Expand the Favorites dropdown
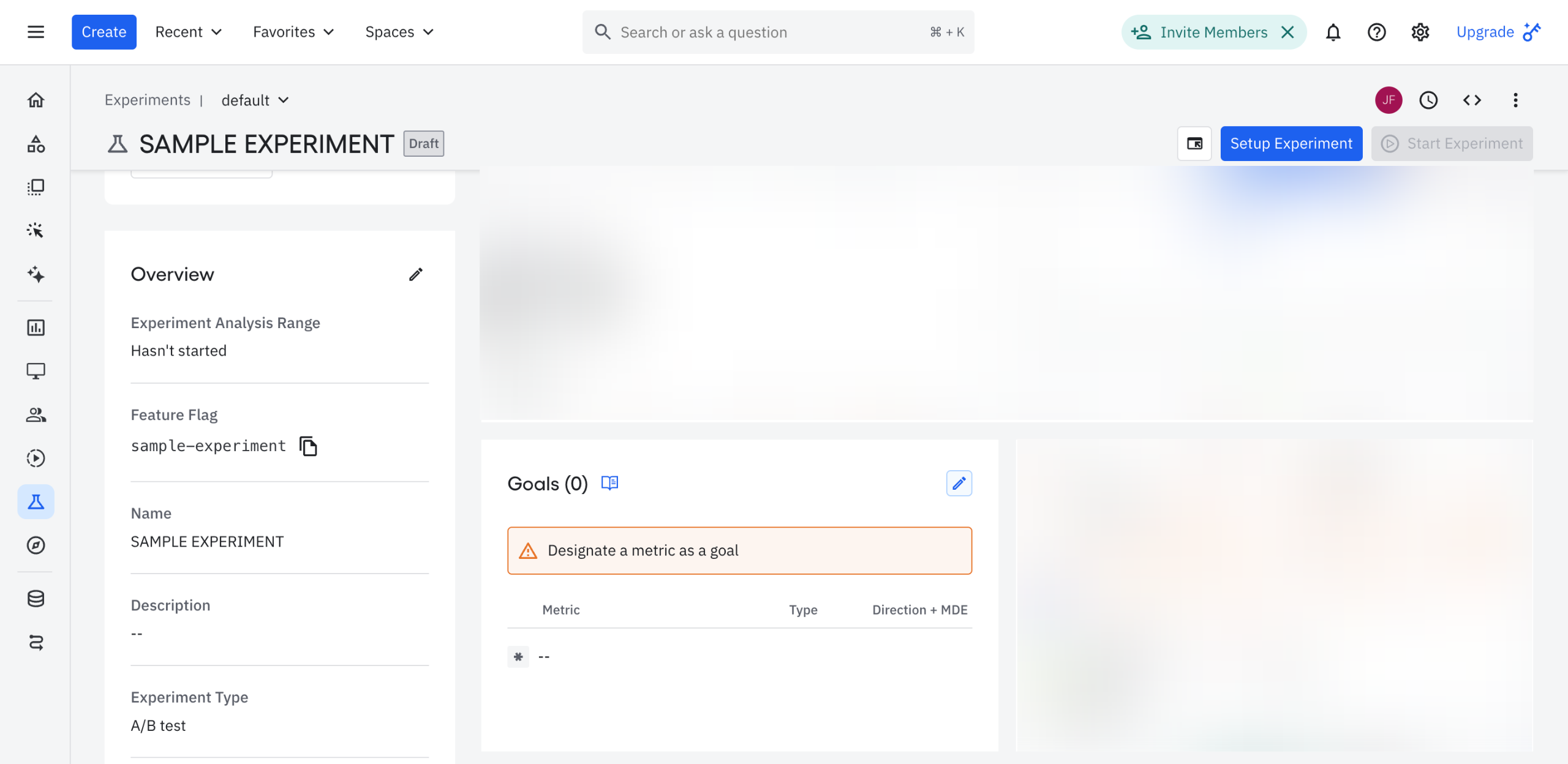The image size is (1568, 764). 293,32
